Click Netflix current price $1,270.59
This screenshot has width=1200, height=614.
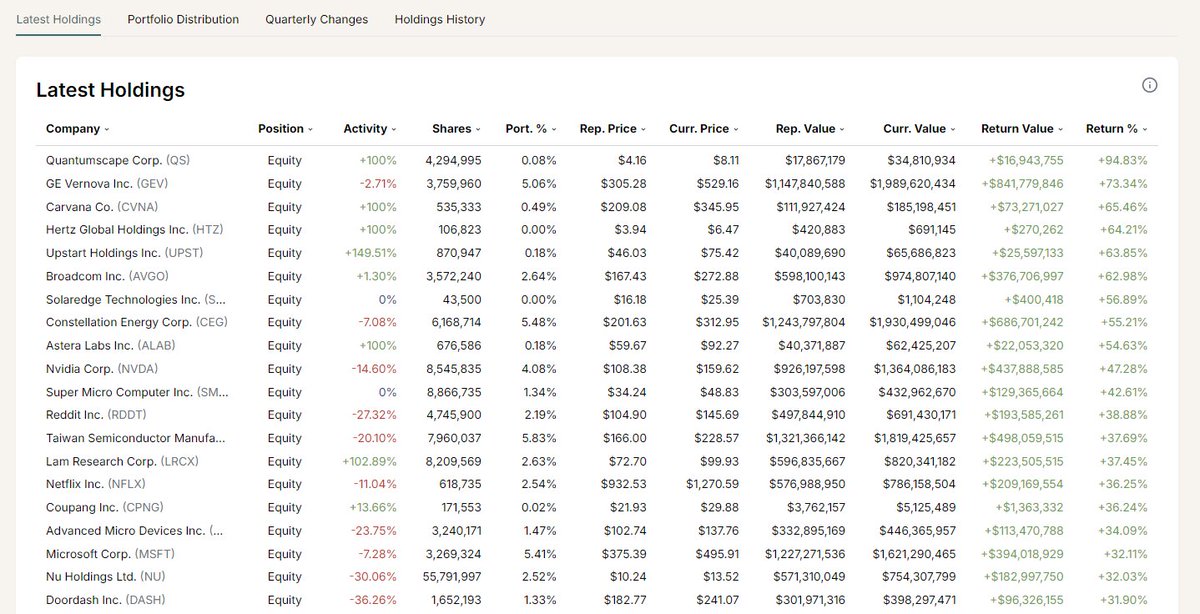pyautogui.click(x=713, y=484)
